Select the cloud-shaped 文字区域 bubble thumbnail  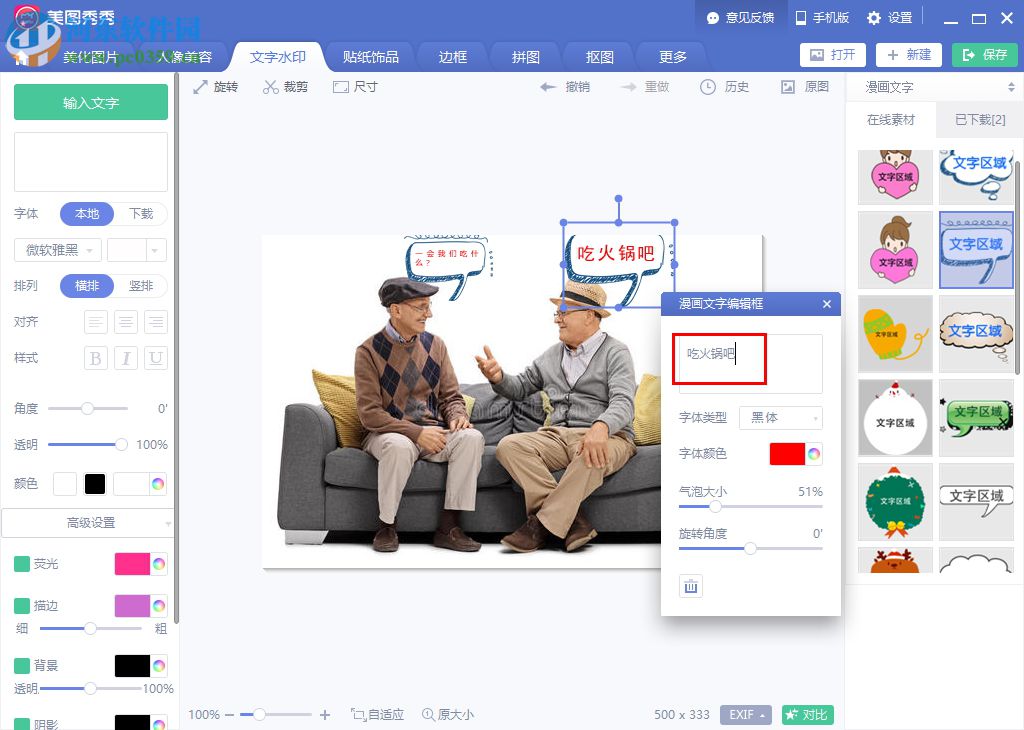[x=977, y=330]
